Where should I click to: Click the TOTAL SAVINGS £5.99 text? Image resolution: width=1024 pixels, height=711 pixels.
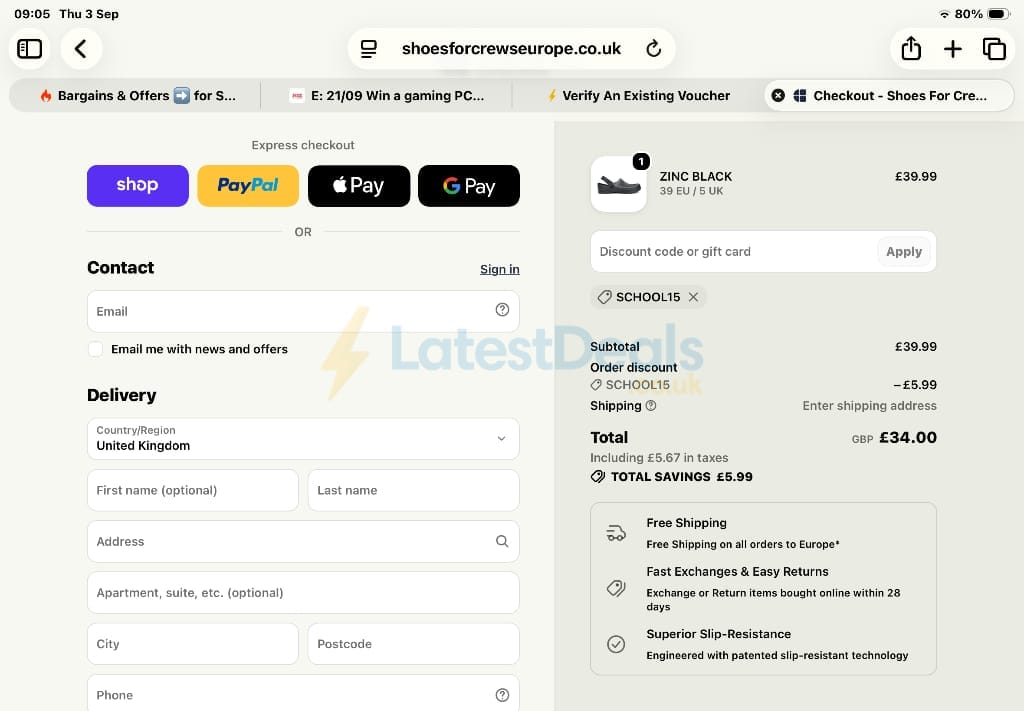click(681, 477)
